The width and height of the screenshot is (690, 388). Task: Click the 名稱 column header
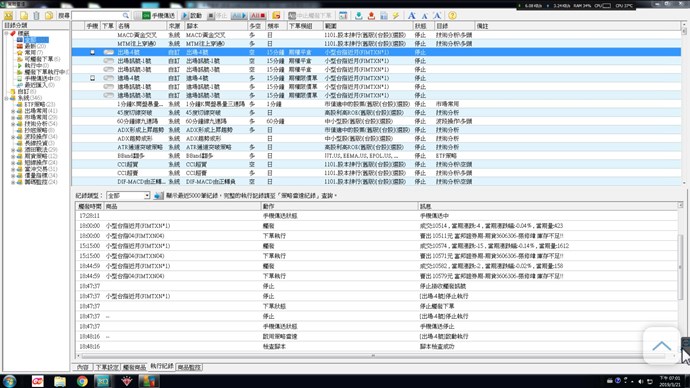[141, 26]
